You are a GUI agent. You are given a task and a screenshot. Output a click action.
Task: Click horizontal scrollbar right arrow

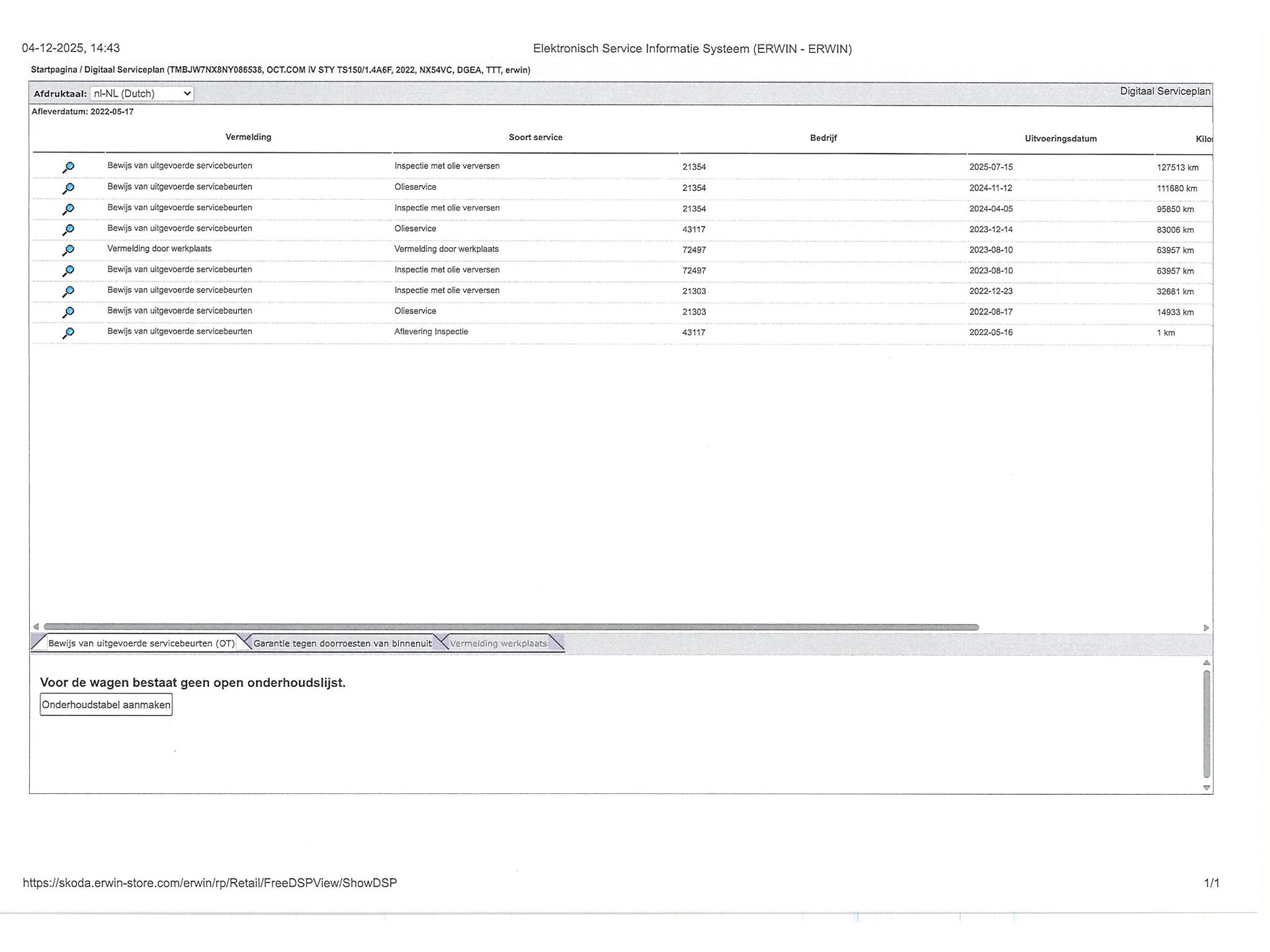point(1206,627)
